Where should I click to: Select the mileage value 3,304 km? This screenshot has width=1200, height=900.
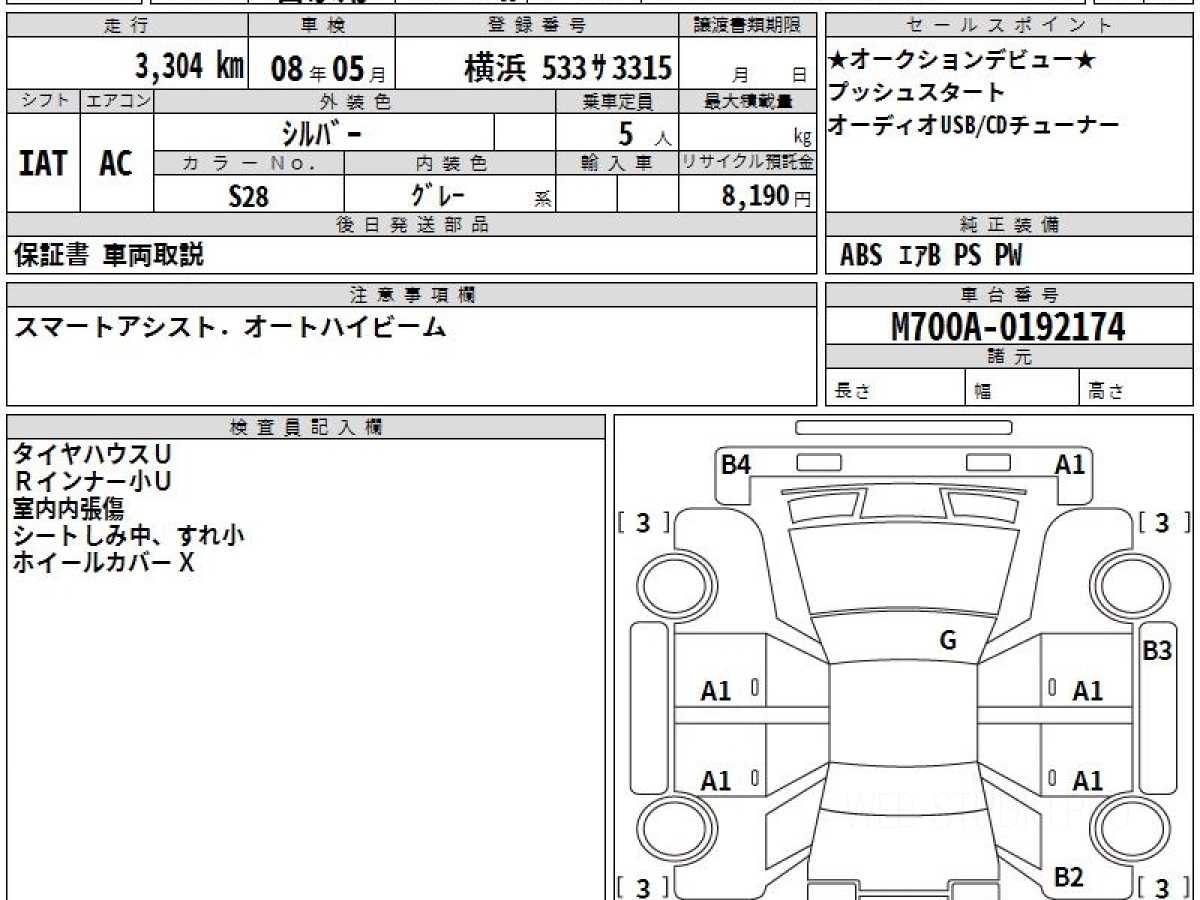pyautogui.click(x=190, y=67)
